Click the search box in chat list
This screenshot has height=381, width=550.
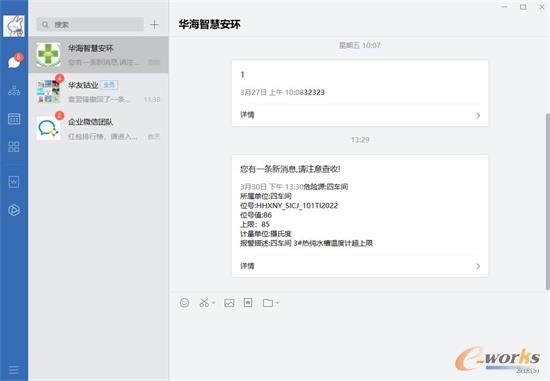[x=90, y=25]
